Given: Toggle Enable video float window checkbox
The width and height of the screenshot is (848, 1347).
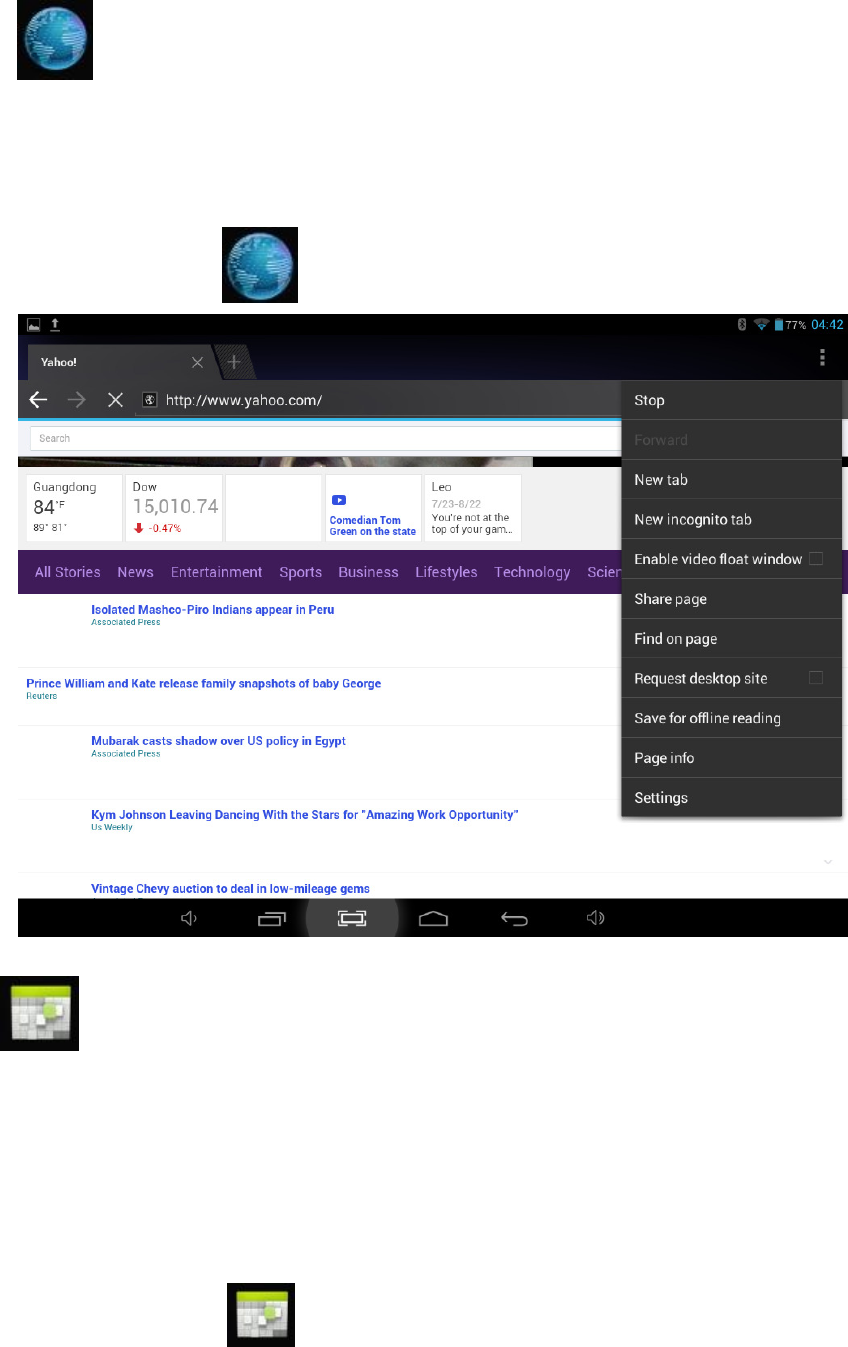Looking at the screenshot, I should (816, 558).
